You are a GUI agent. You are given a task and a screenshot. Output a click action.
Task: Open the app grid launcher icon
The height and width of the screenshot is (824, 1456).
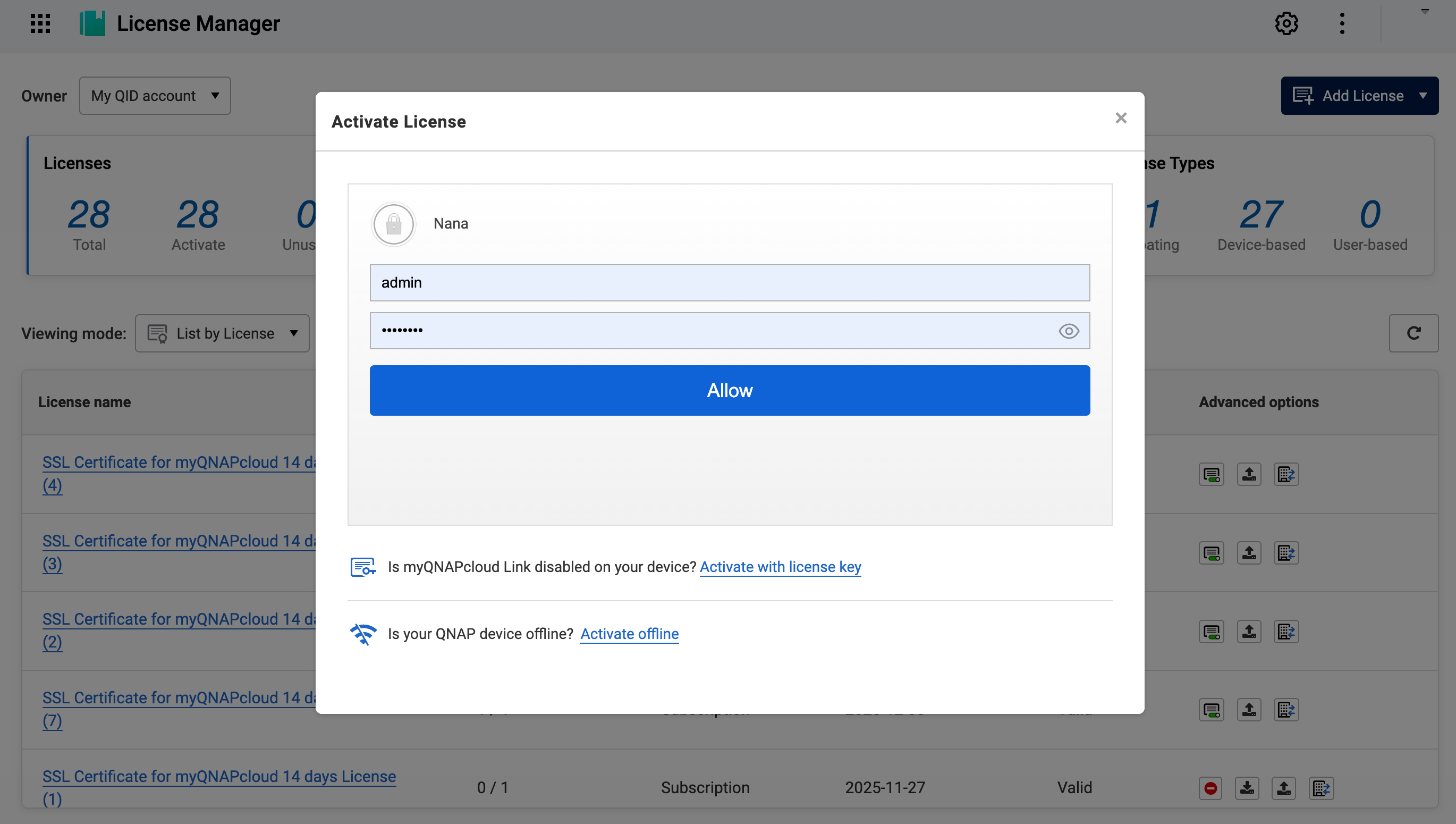[x=40, y=23]
